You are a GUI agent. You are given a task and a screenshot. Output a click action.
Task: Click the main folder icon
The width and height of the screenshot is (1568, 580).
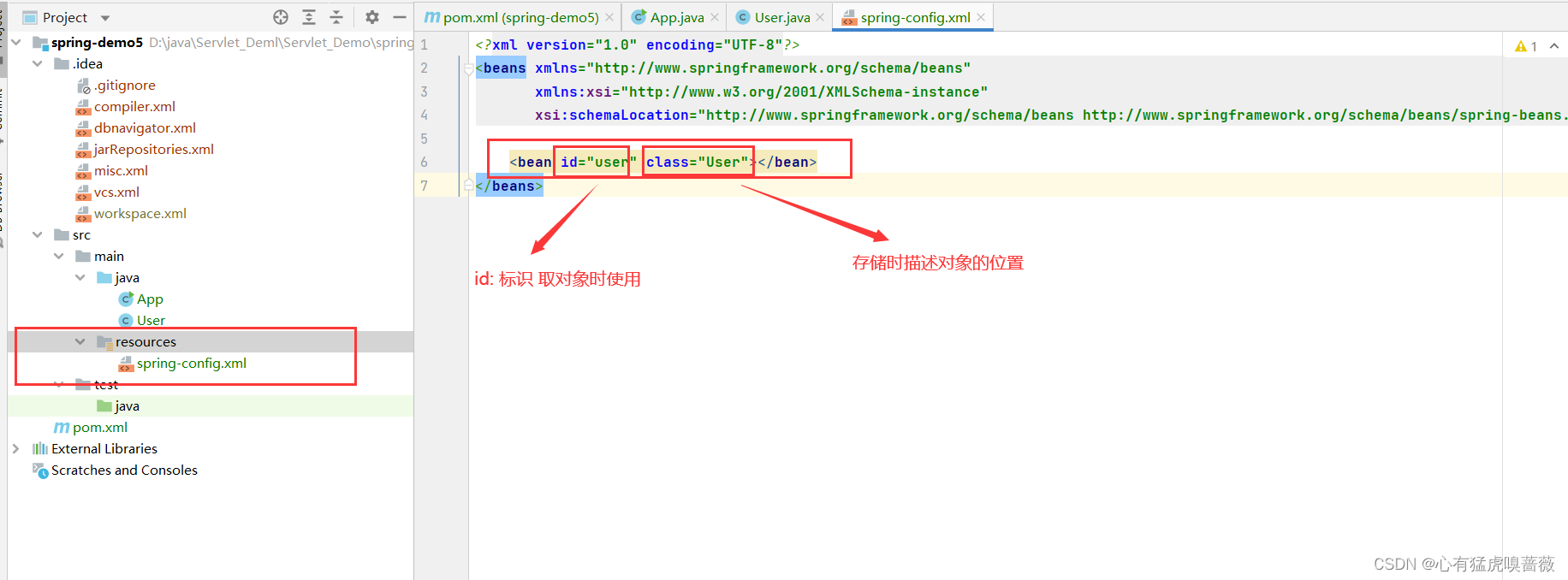click(x=83, y=256)
